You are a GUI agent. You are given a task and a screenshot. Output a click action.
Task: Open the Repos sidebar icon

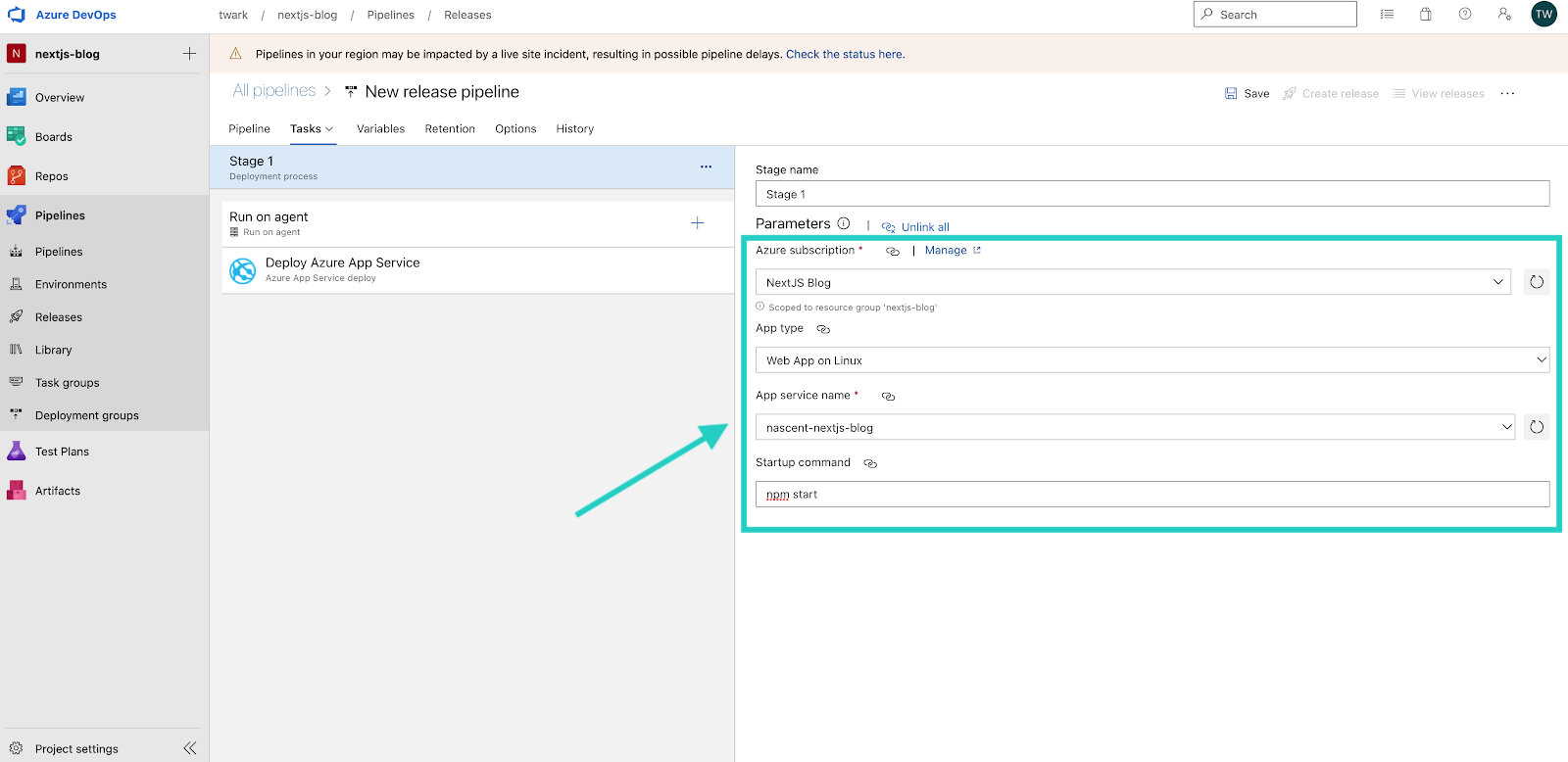click(x=17, y=175)
